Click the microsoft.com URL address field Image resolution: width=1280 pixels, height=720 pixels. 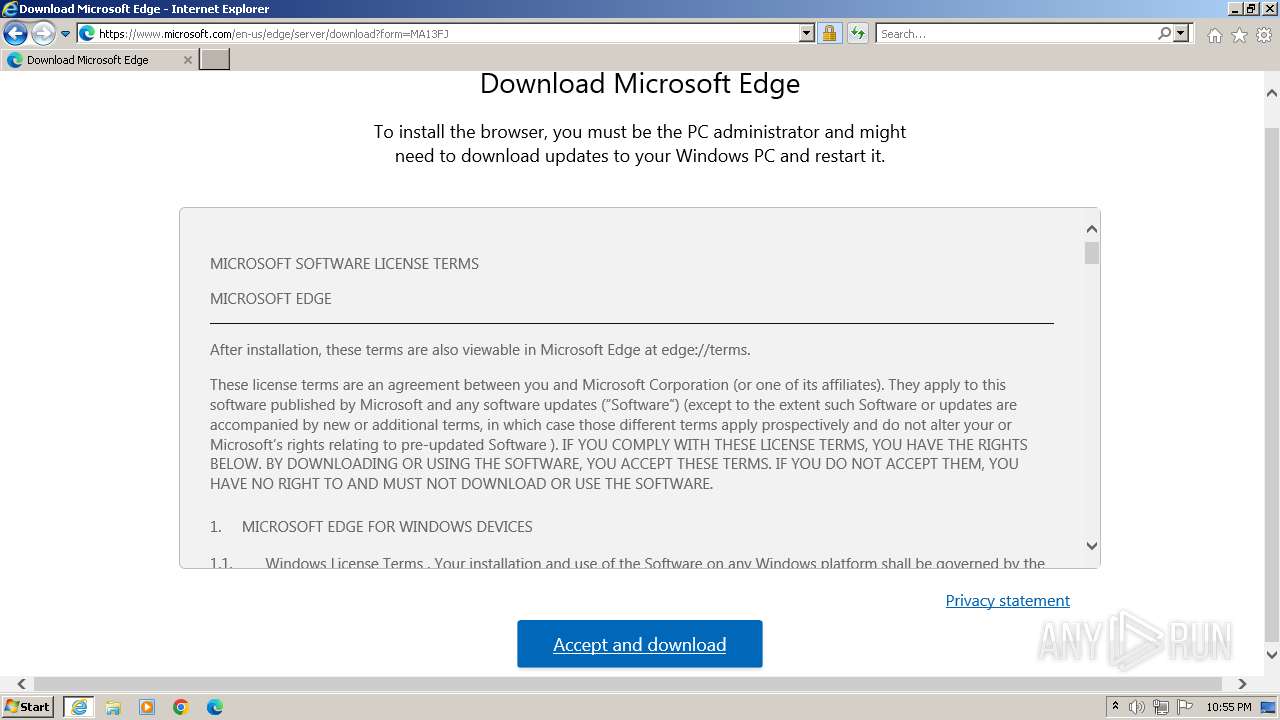pos(448,33)
